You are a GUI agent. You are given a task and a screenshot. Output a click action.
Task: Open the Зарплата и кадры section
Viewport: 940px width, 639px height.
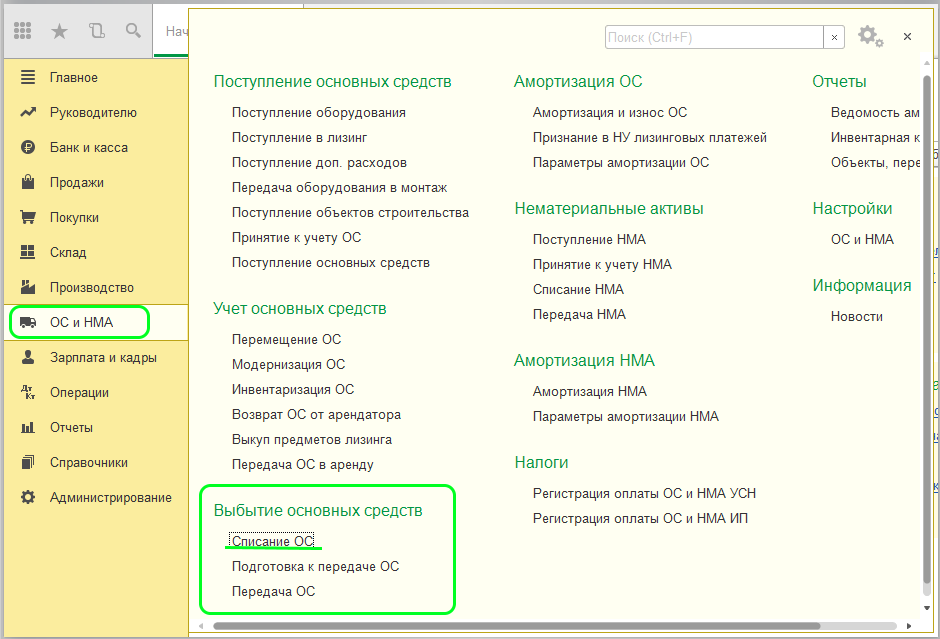coord(103,357)
